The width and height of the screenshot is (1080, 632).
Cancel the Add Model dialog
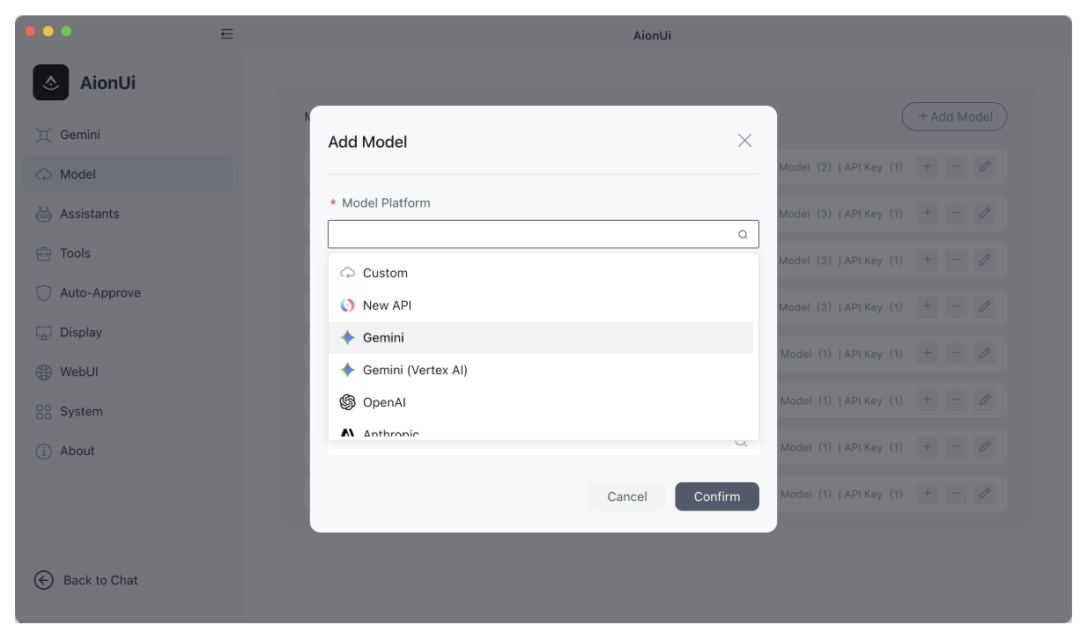pyautogui.click(x=627, y=497)
